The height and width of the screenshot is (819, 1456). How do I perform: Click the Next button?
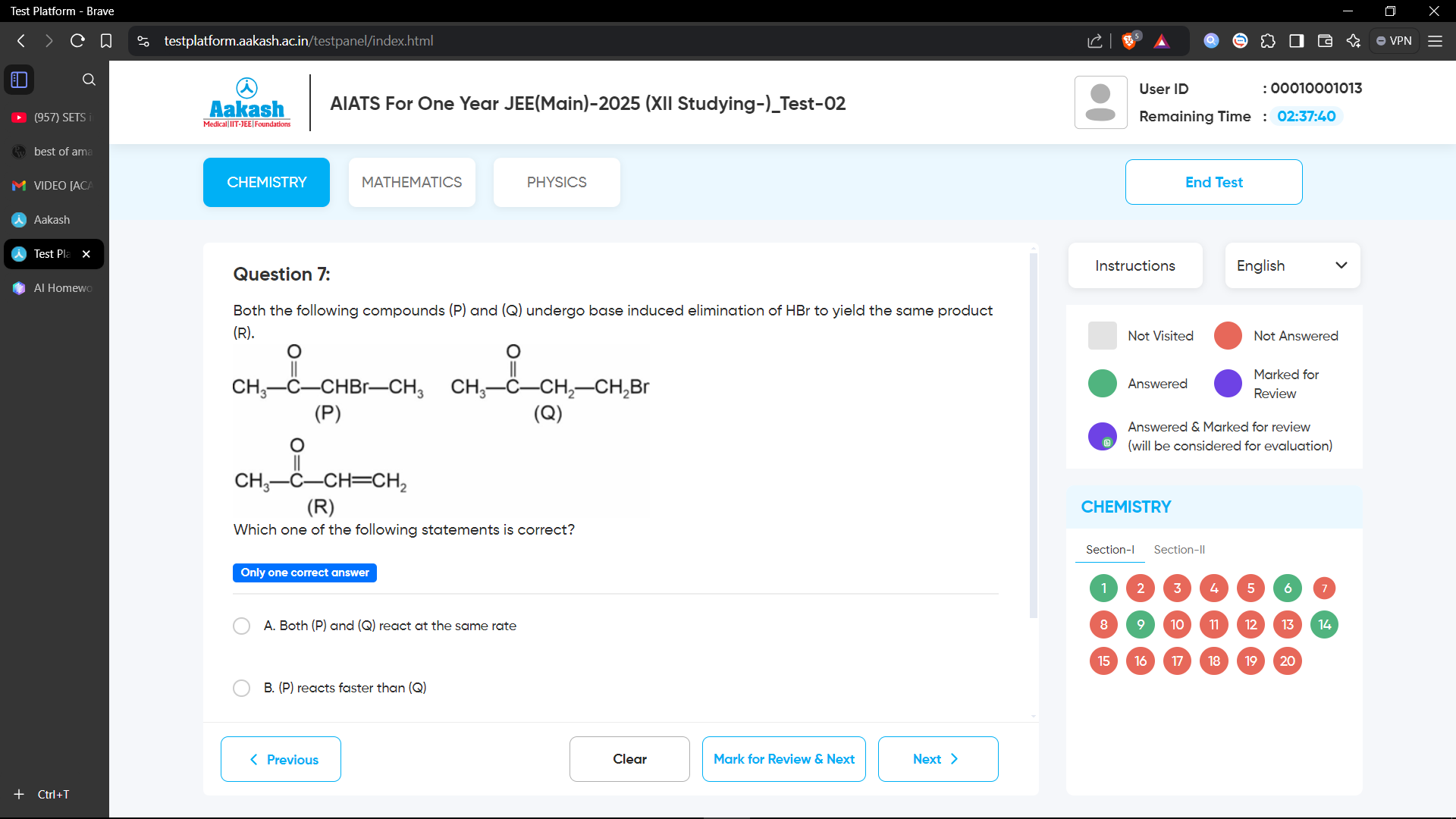click(938, 759)
